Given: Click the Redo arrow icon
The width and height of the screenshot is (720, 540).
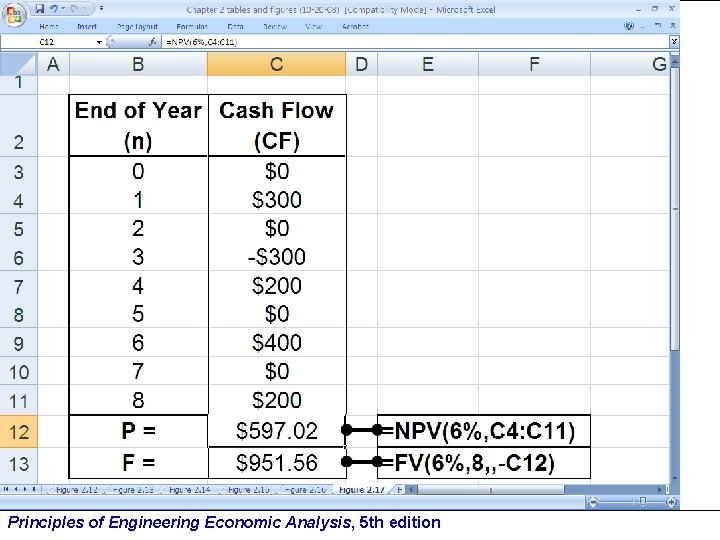Looking at the screenshot, I should tap(75, 9).
